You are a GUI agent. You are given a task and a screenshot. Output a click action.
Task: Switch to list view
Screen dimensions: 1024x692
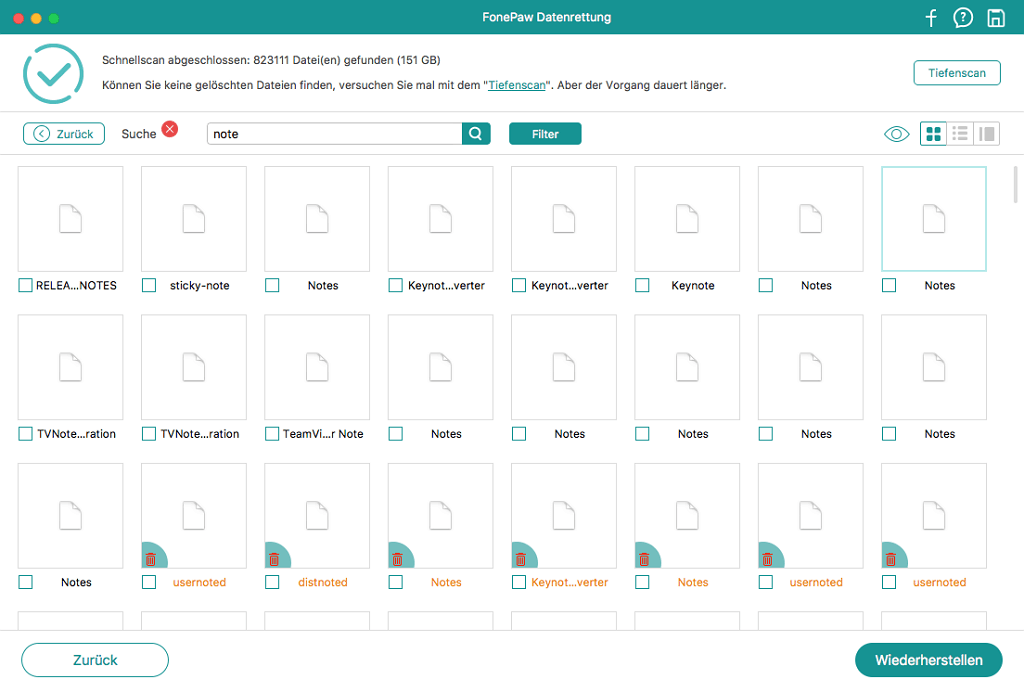click(960, 134)
